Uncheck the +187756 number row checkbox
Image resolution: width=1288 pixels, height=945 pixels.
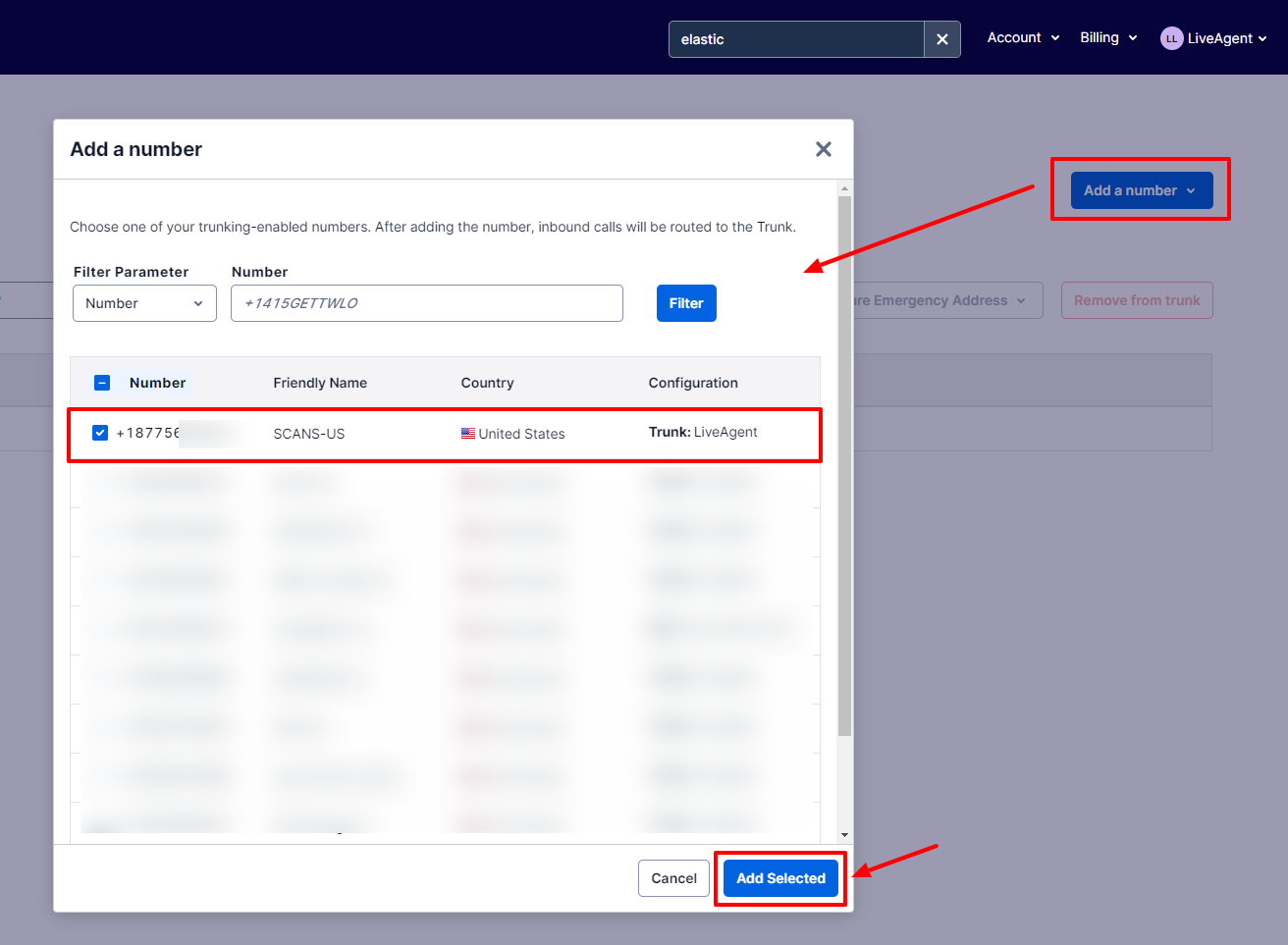pos(100,433)
